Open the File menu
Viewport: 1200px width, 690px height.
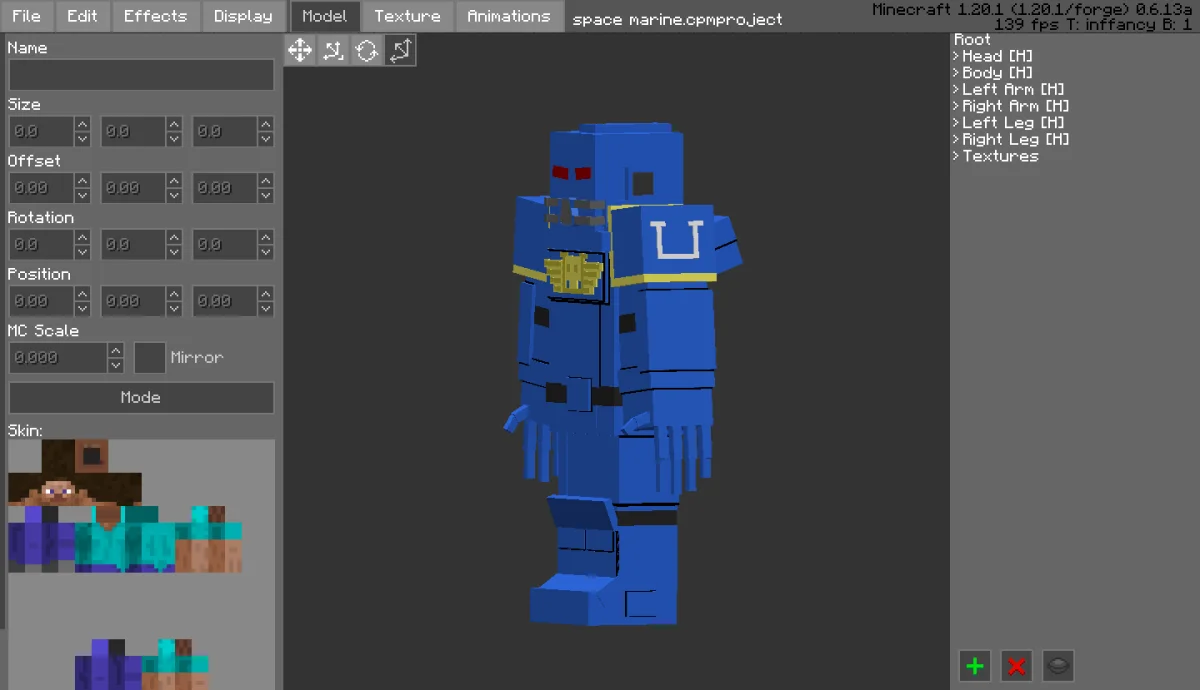point(27,16)
